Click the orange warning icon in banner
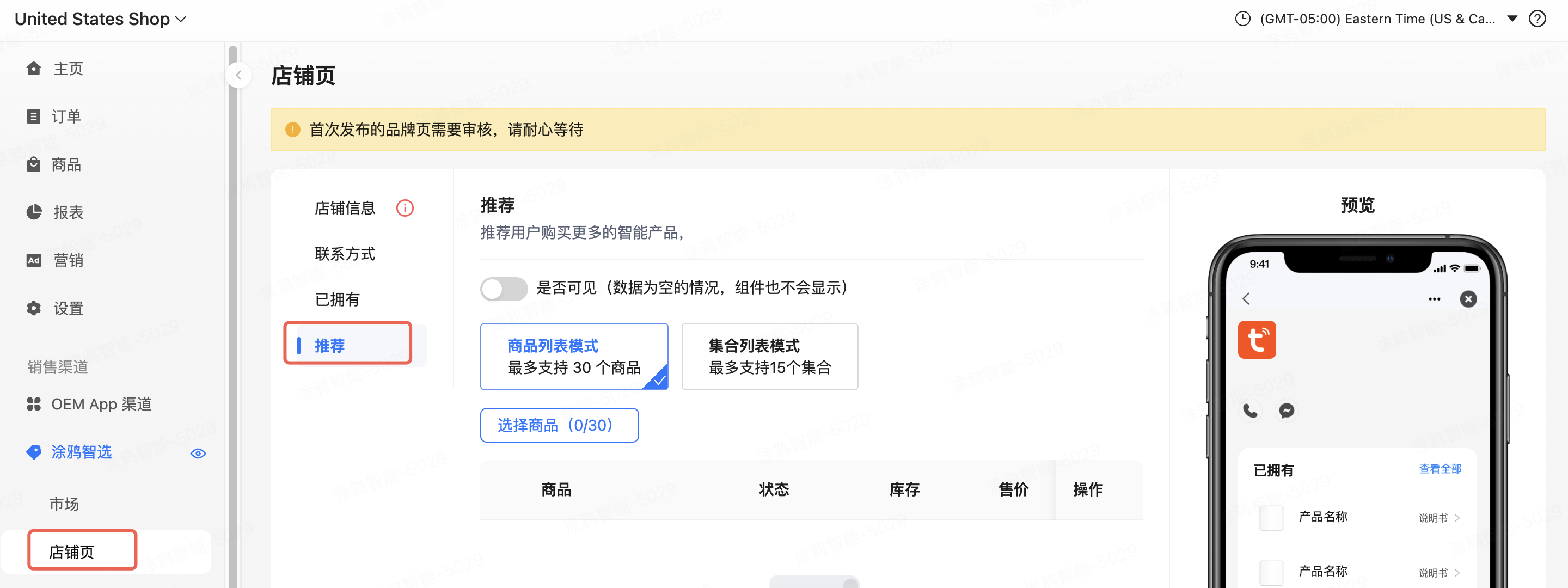The width and height of the screenshot is (1568, 588). (293, 130)
